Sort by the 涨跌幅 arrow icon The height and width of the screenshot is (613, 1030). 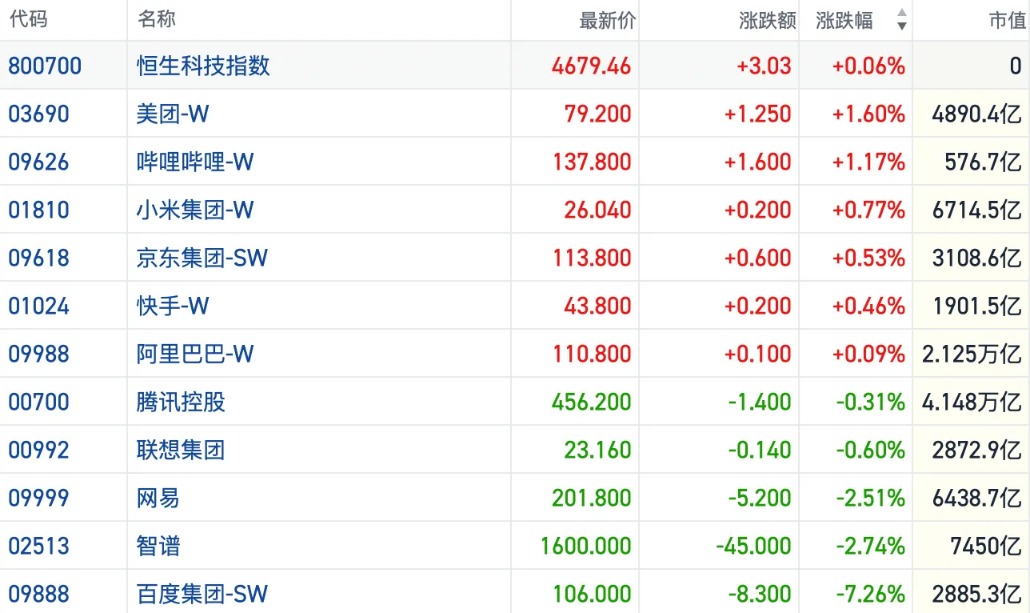[901, 20]
